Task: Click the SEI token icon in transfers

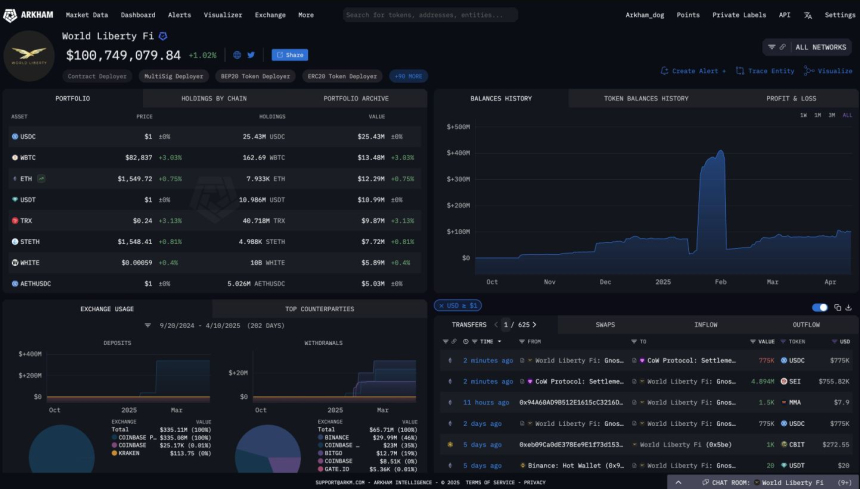Action: 784,382
